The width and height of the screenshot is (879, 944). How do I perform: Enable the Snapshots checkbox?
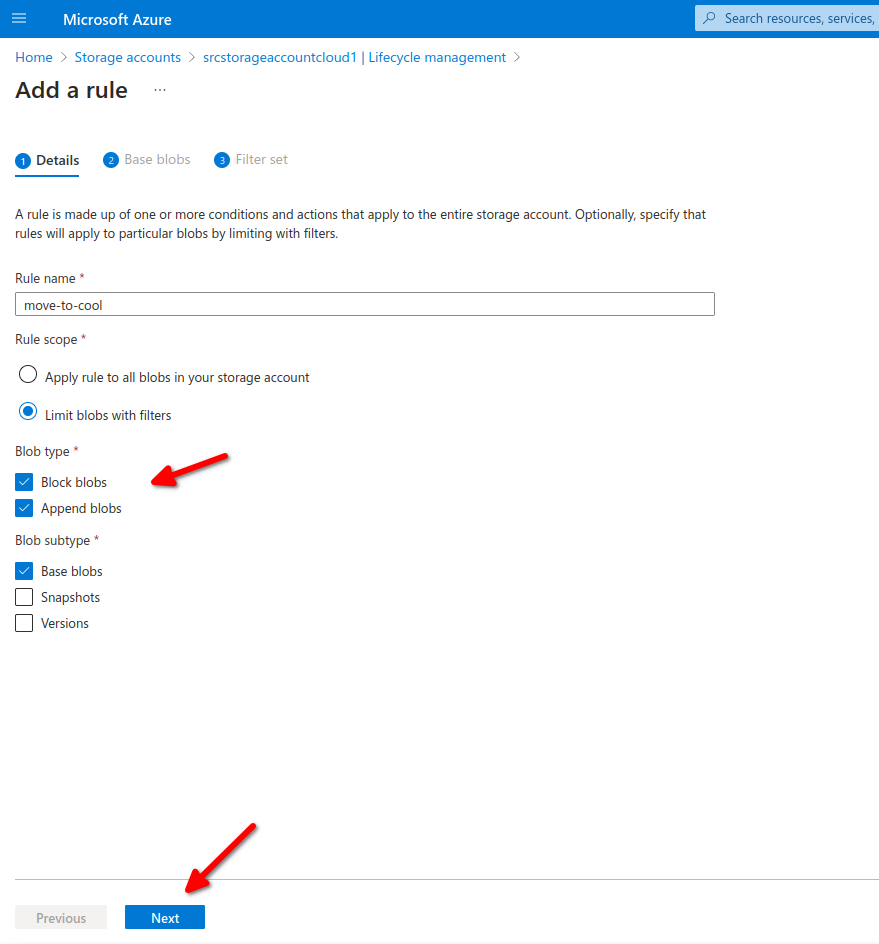tap(24, 597)
